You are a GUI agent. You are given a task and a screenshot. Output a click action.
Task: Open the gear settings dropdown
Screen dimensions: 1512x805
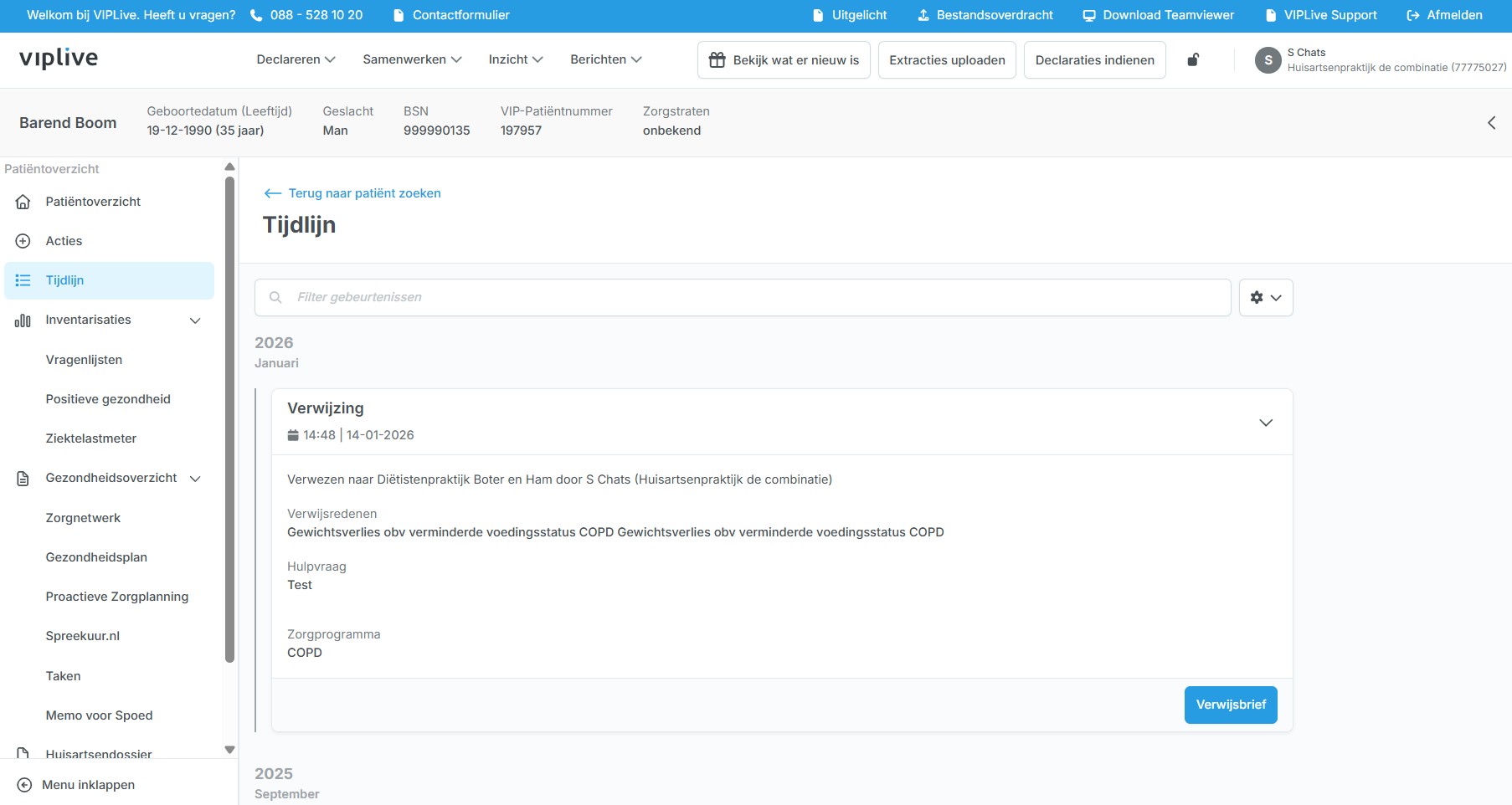[x=1266, y=297]
